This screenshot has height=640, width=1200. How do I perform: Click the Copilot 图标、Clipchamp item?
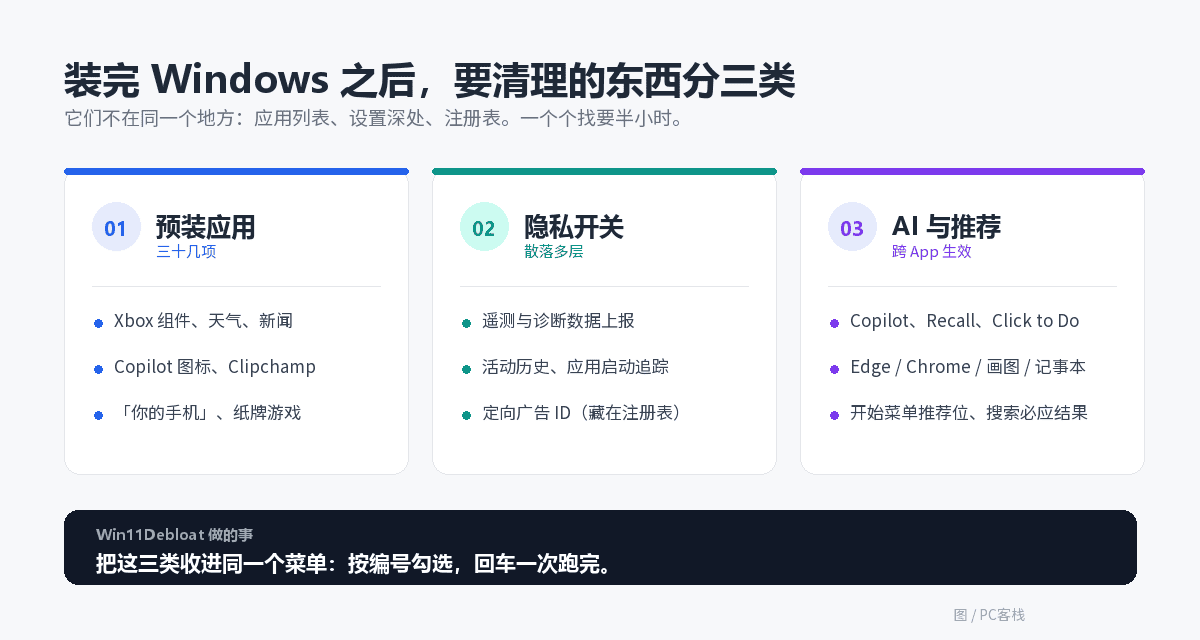pyautogui.click(x=215, y=367)
